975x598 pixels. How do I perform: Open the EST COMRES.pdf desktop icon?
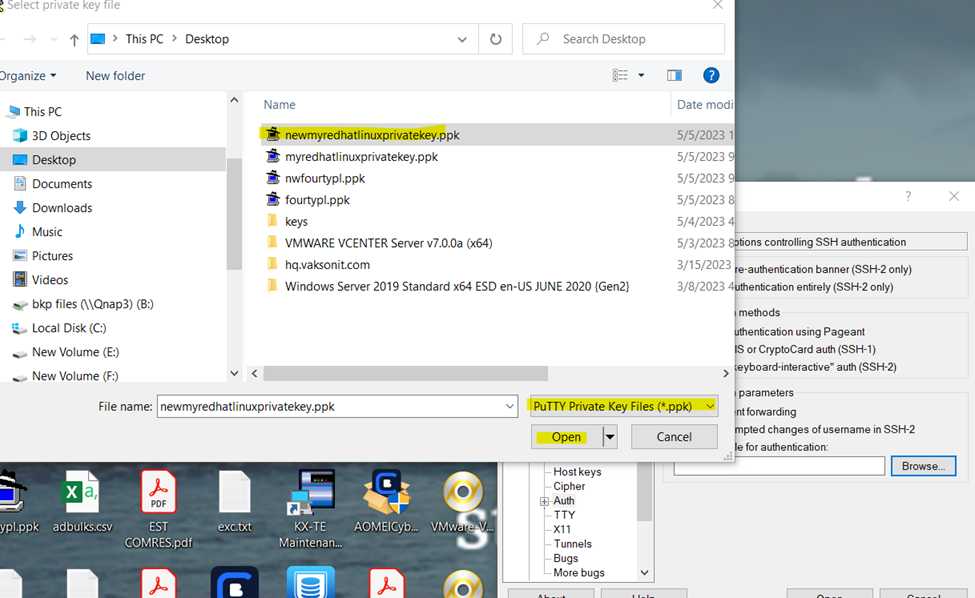158,493
